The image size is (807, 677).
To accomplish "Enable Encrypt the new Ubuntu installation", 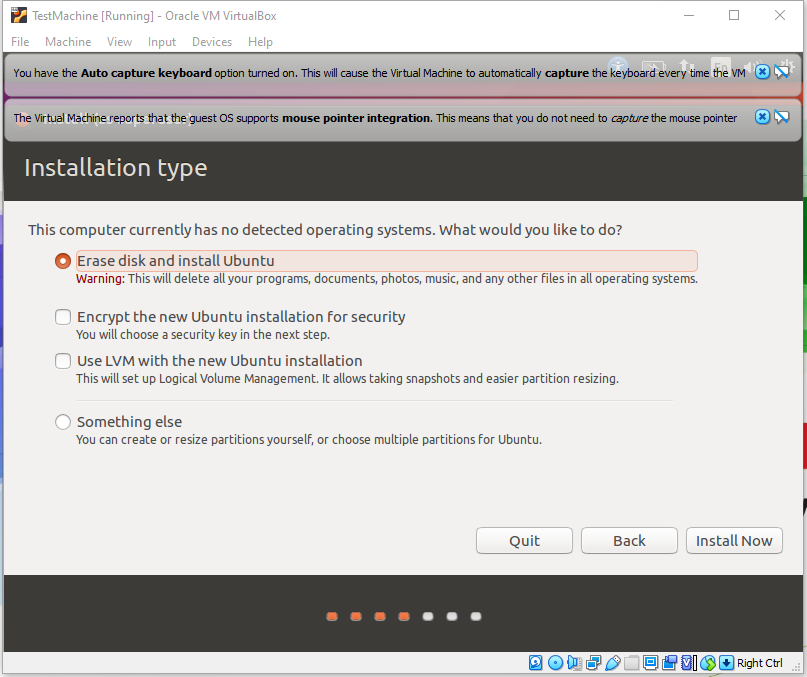I will point(63,317).
